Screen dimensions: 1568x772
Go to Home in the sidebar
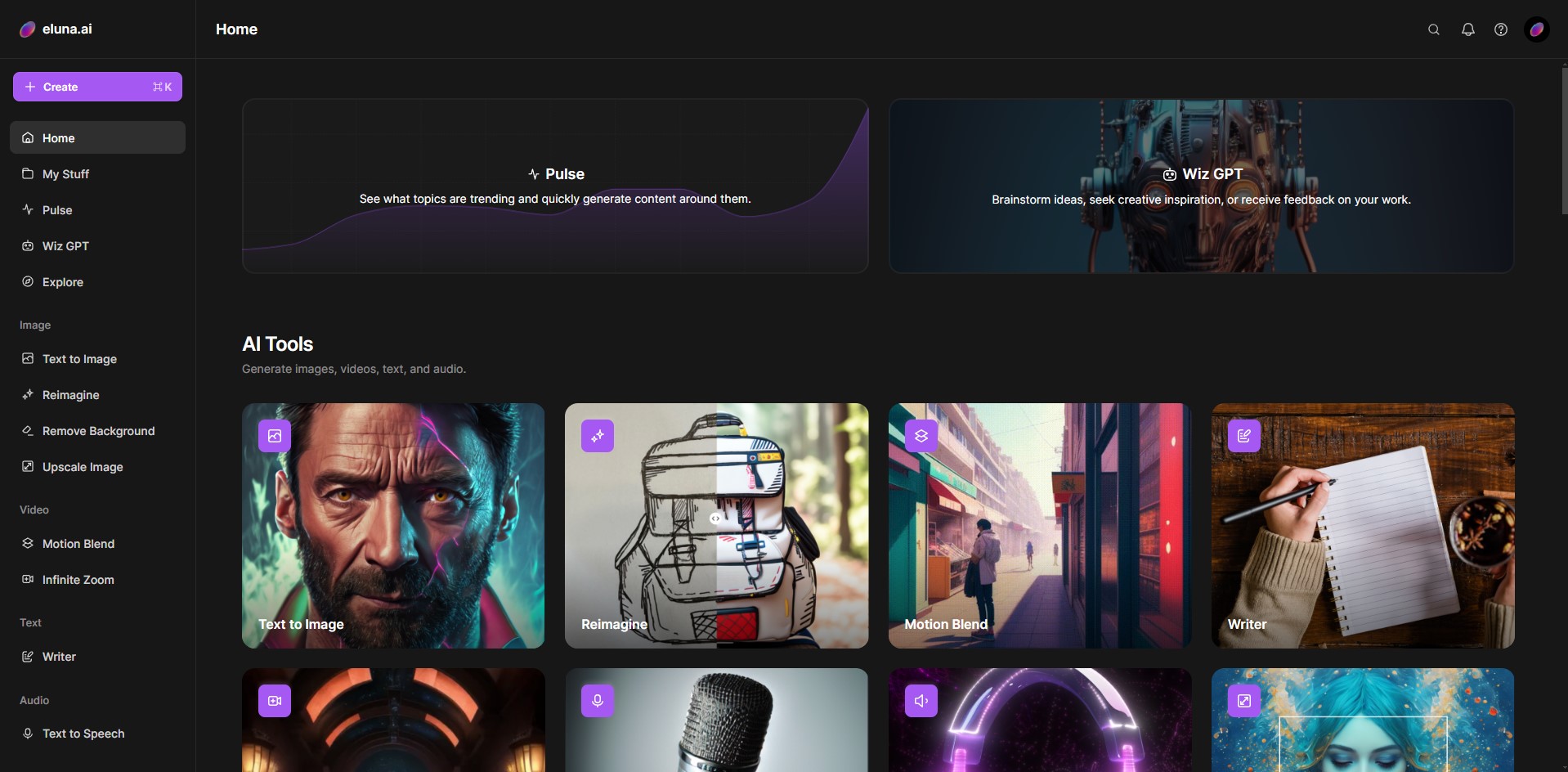click(97, 137)
